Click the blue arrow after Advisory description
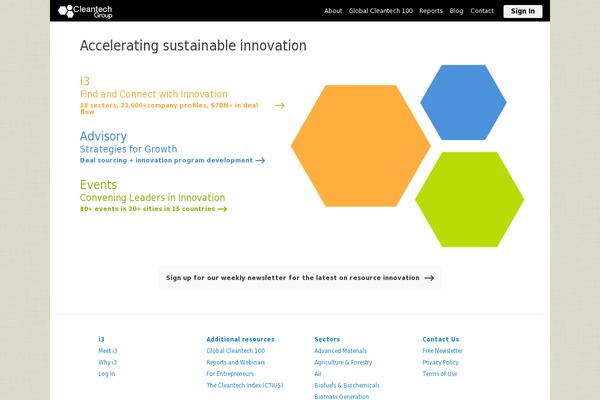600x400 pixels. tap(260, 160)
